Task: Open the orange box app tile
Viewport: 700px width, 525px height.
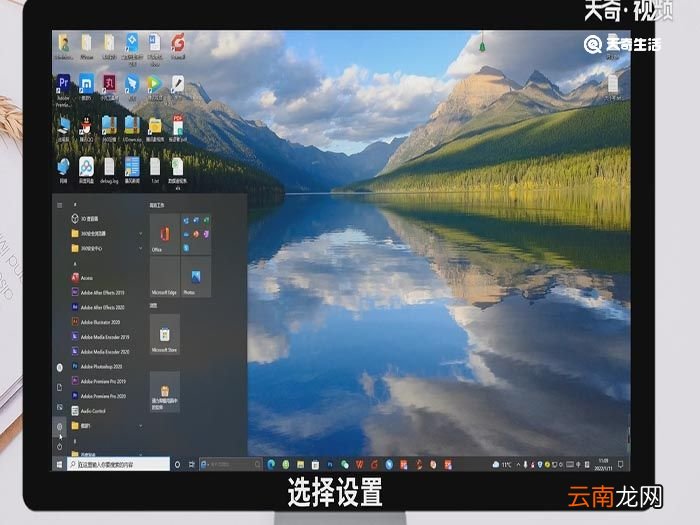Action: [165, 392]
